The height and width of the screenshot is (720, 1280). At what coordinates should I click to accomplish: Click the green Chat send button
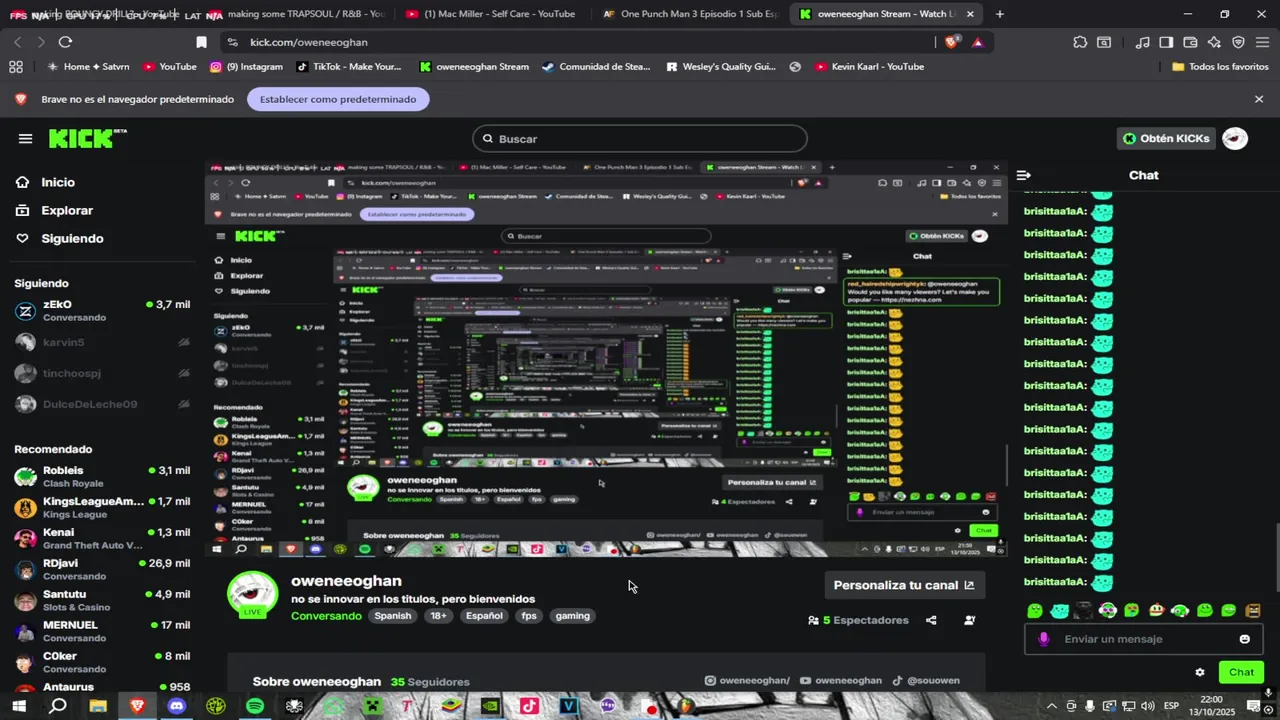pyautogui.click(x=1241, y=672)
